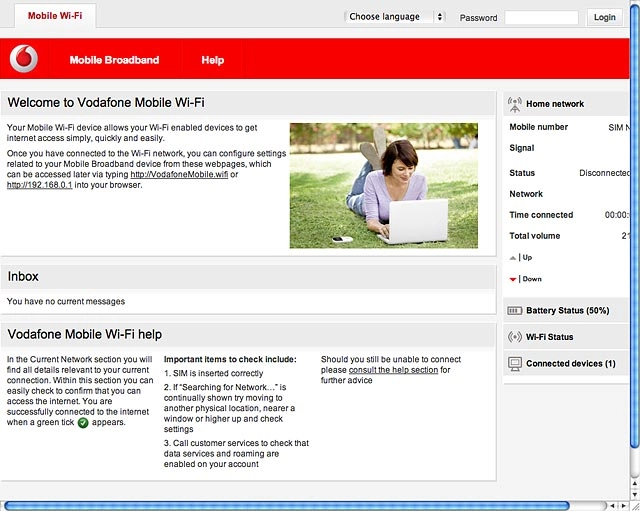Click the Connected devices monitor icon
Viewport: 640px width, 511px height.
click(515, 364)
